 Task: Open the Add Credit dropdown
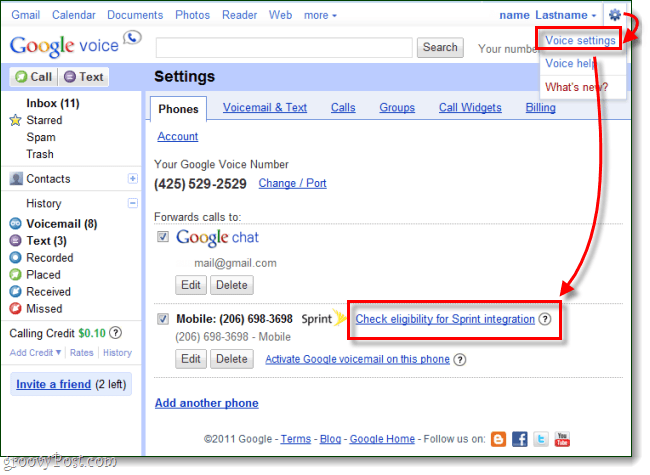35,353
